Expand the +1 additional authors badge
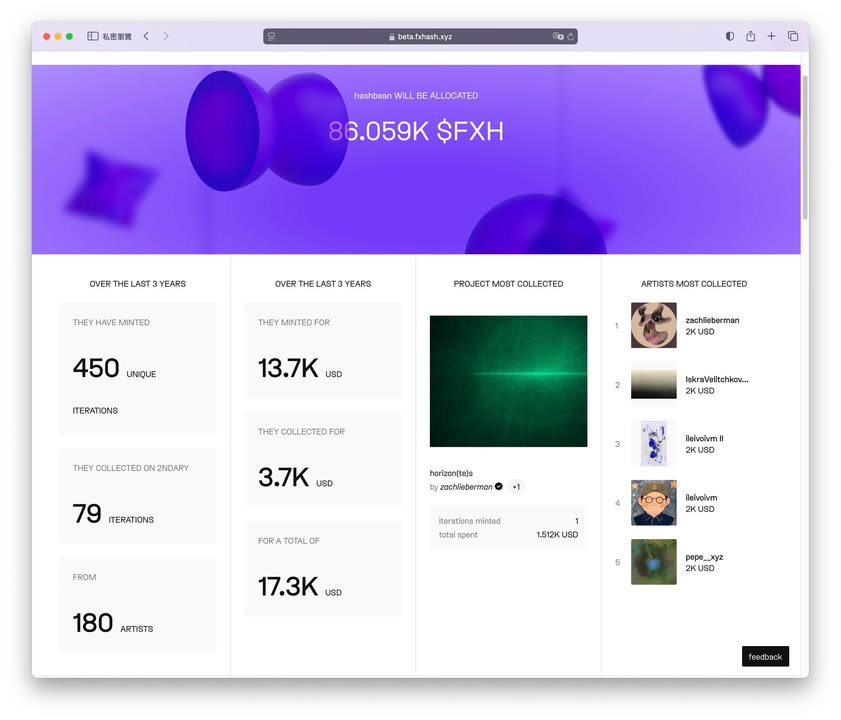 coord(515,487)
